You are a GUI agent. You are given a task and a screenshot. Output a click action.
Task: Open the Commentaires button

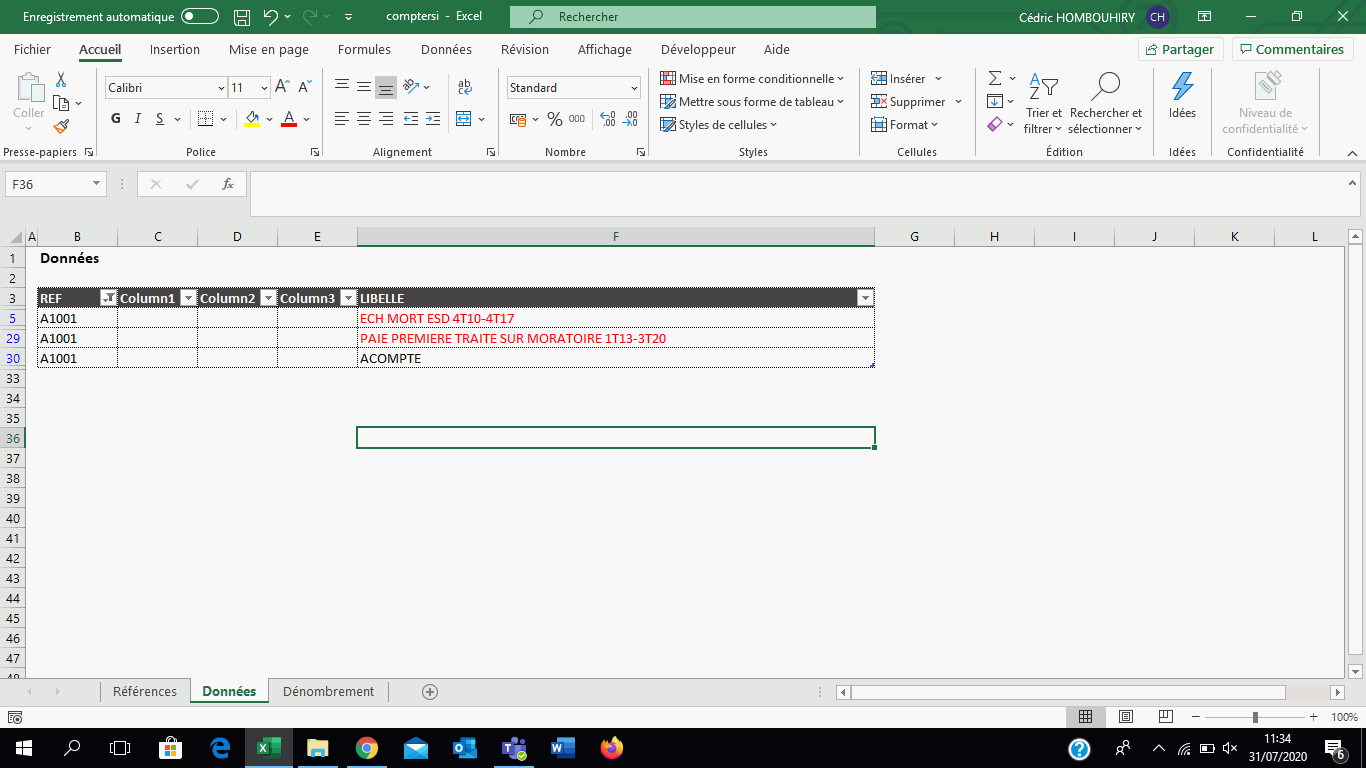click(x=1291, y=49)
